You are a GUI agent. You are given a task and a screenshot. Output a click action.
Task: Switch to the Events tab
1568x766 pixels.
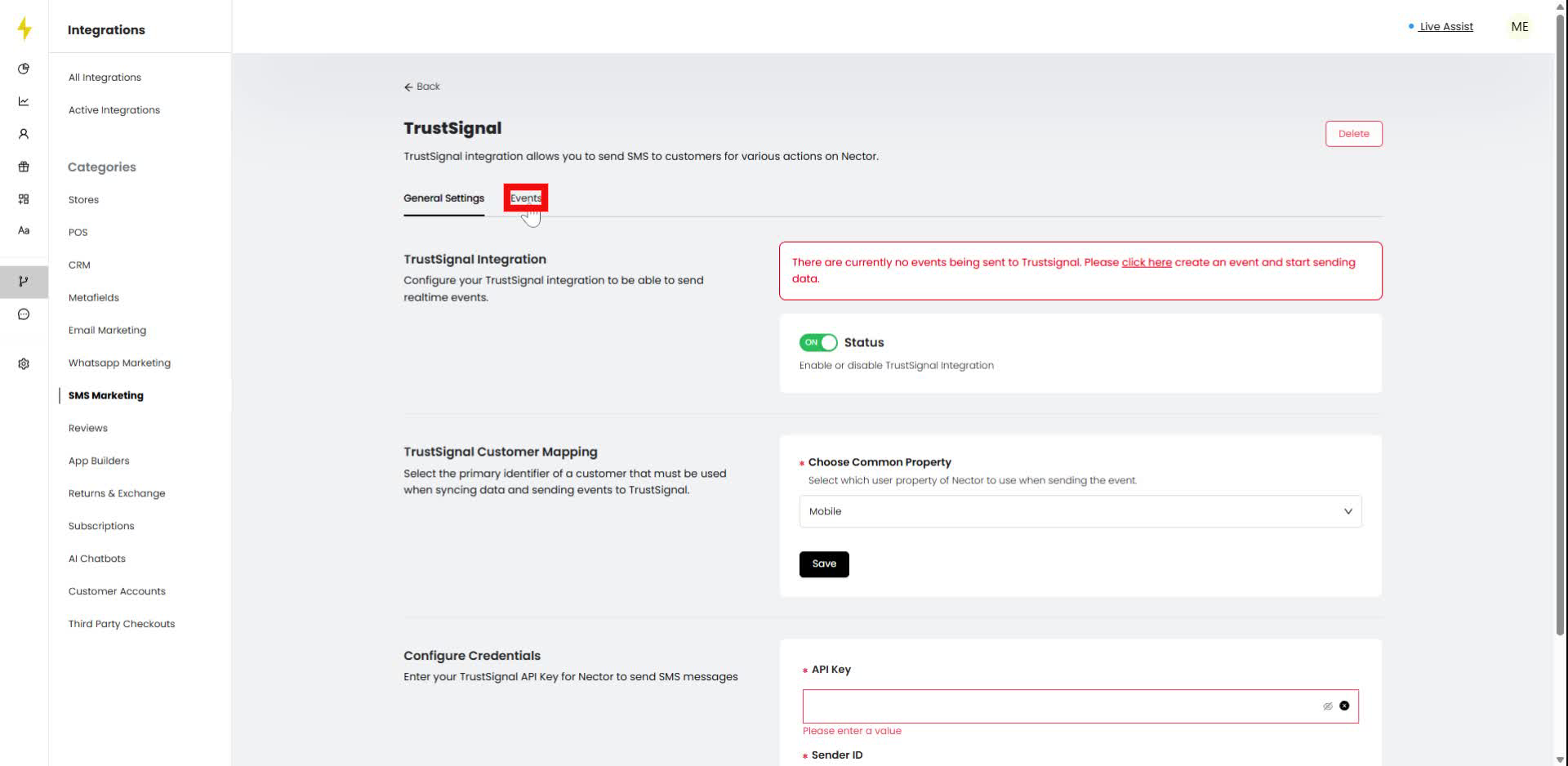click(x=525, y=198)
